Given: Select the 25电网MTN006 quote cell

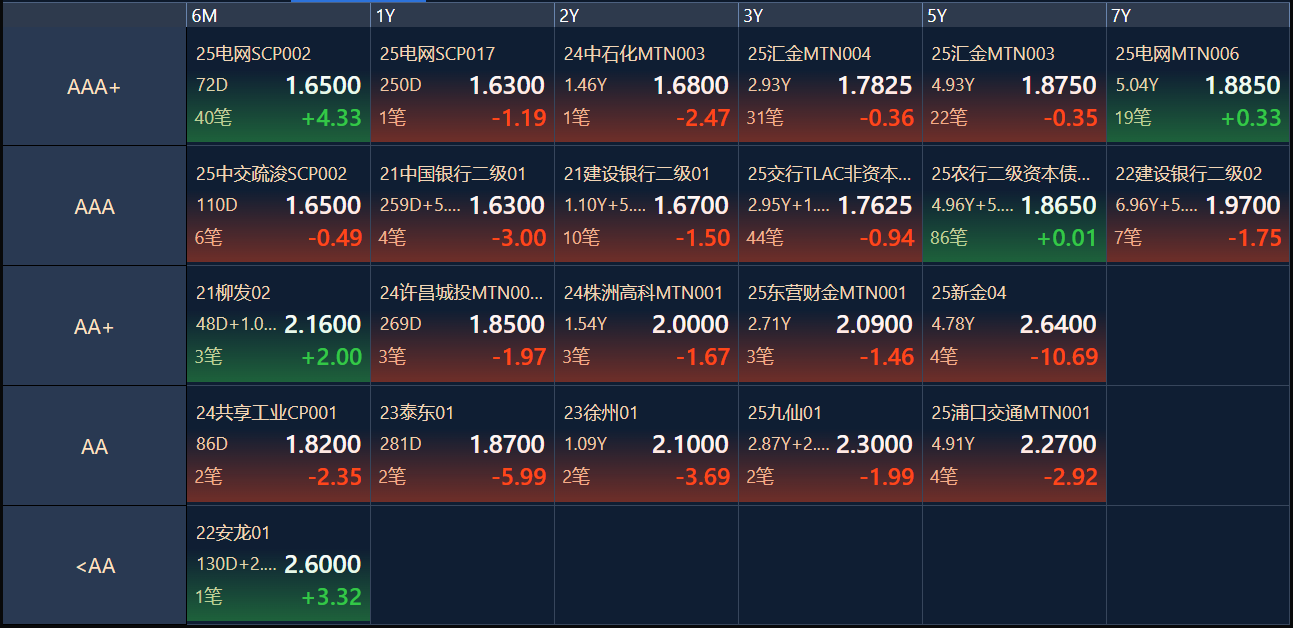Looking at the screenshot, I should click(x=1198, y=85).
